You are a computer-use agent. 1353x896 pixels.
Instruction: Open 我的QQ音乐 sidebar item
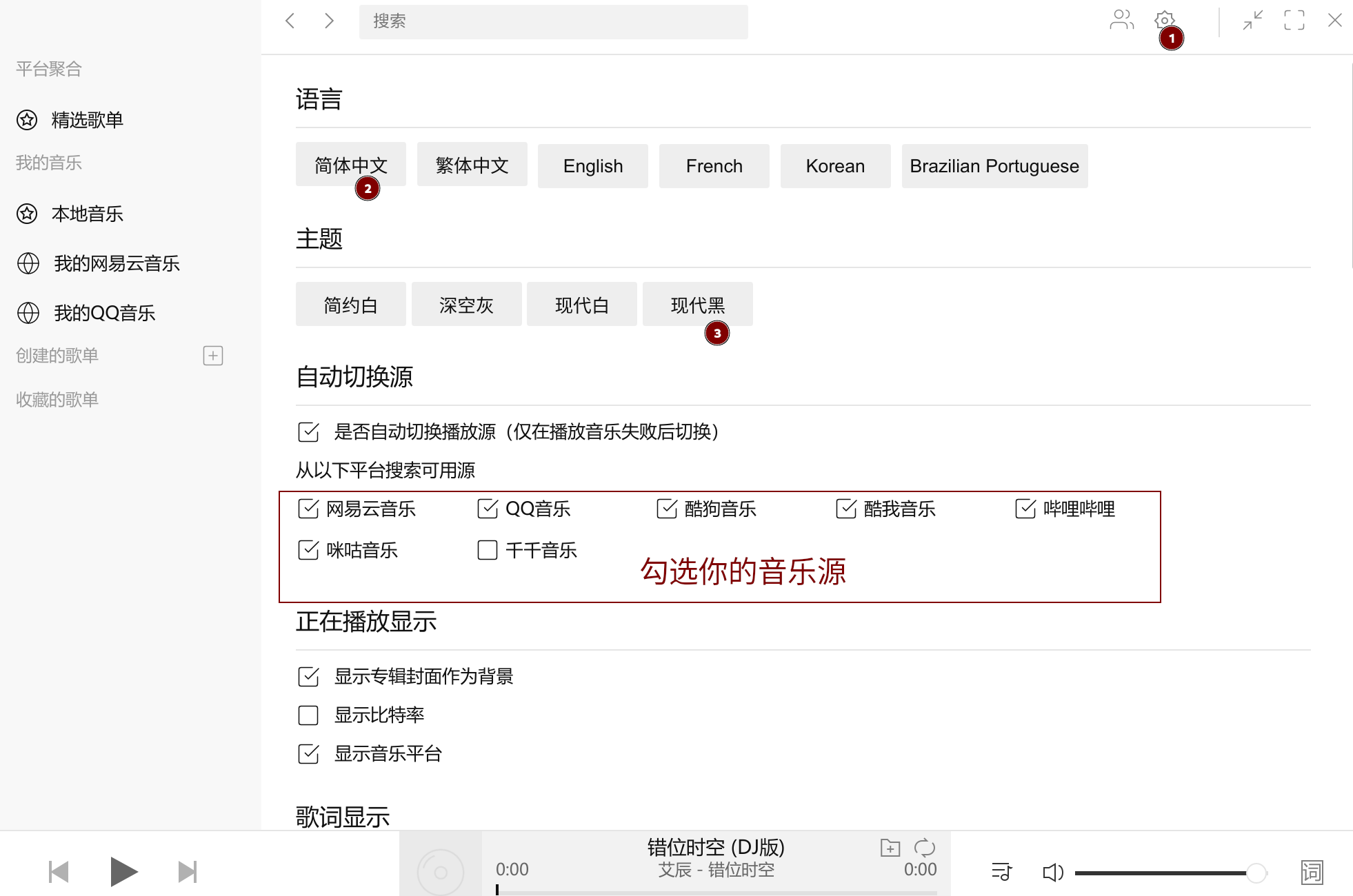point(104,313)
